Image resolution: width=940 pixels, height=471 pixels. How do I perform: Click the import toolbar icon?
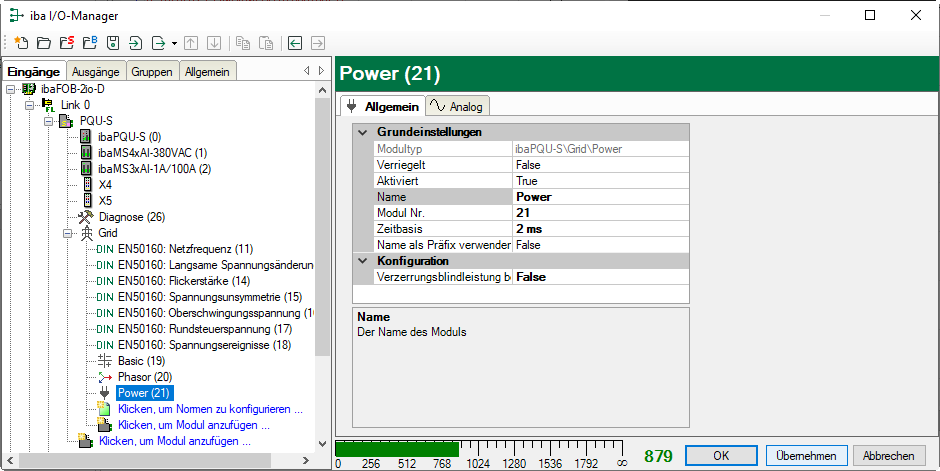coord(135,43)
